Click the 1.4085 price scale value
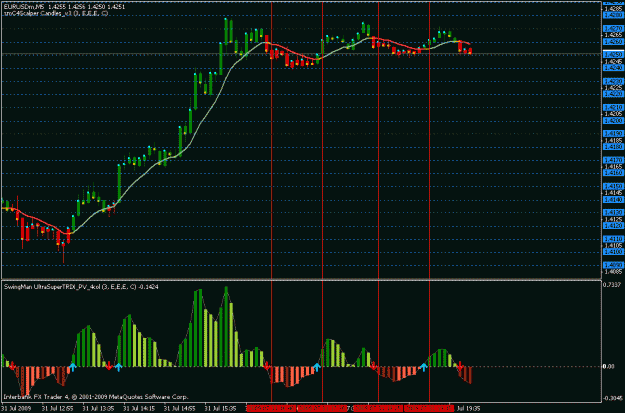The width and height of the screenshot is (625, 413). (x=613, y=272)
